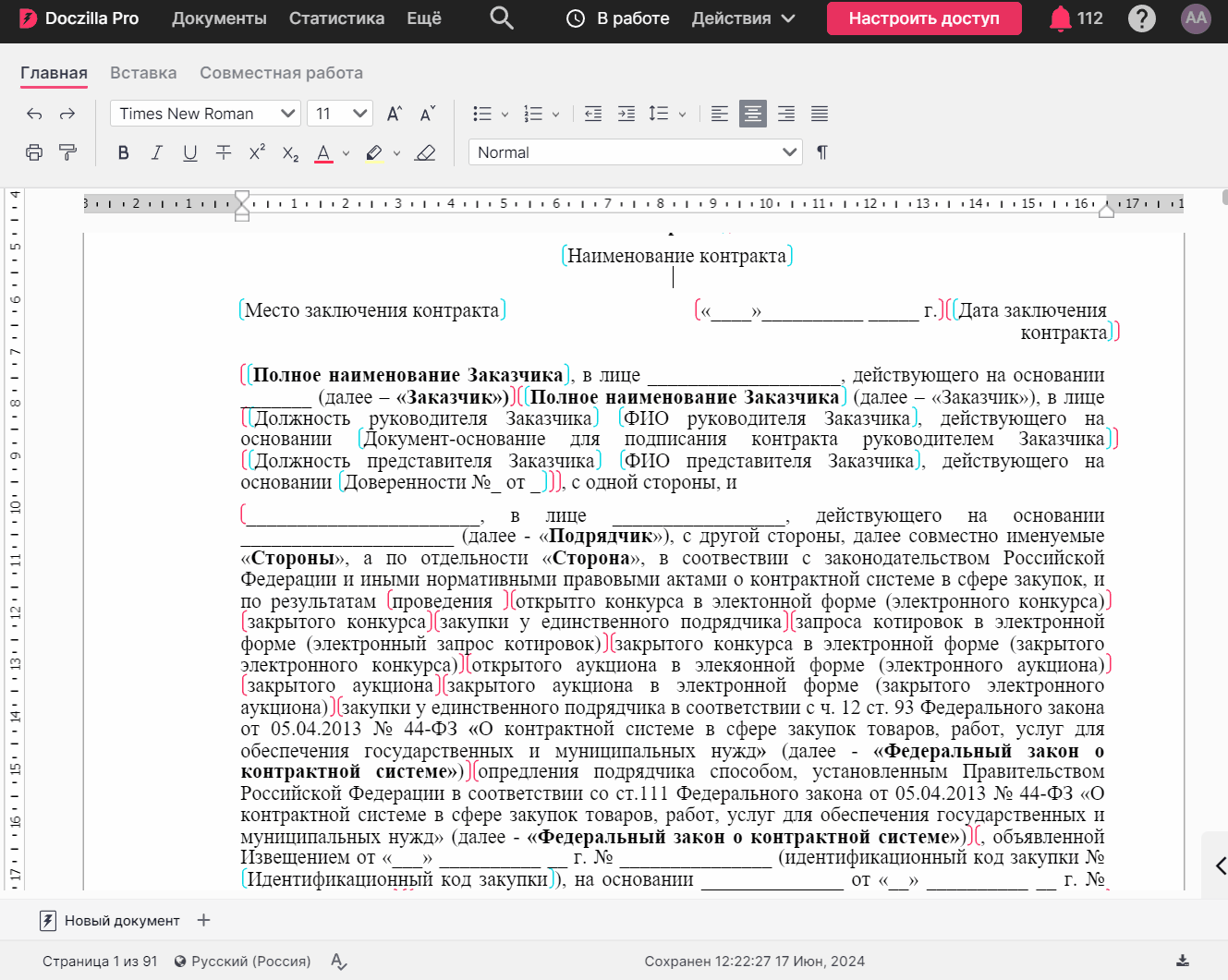Download document via status bar icon
Image resolution: width=1228 pixels, height=980 pixels.
click(x=1183, y=962)
